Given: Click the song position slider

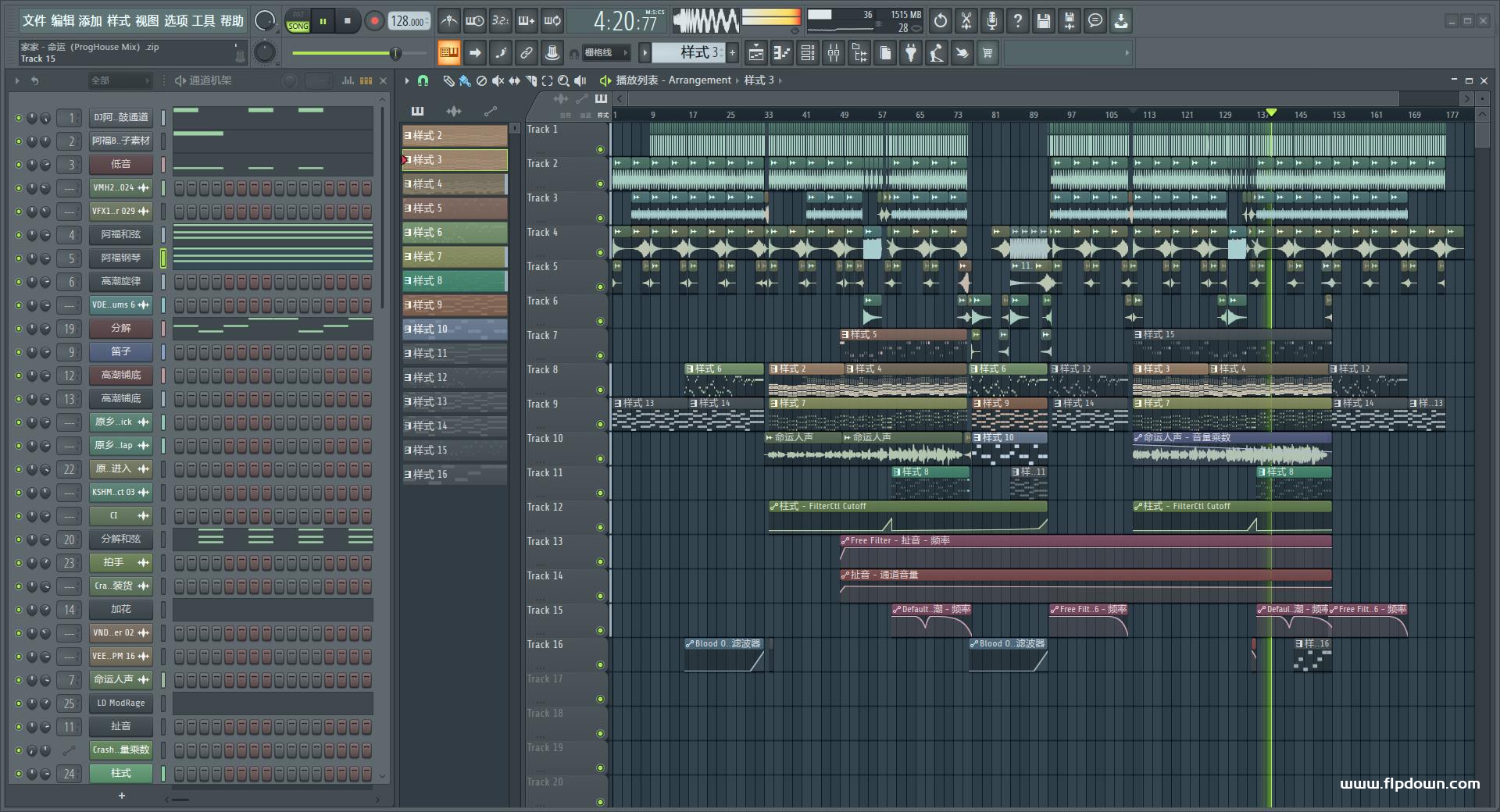Looking at the screenshot, I should pos(359,53).
